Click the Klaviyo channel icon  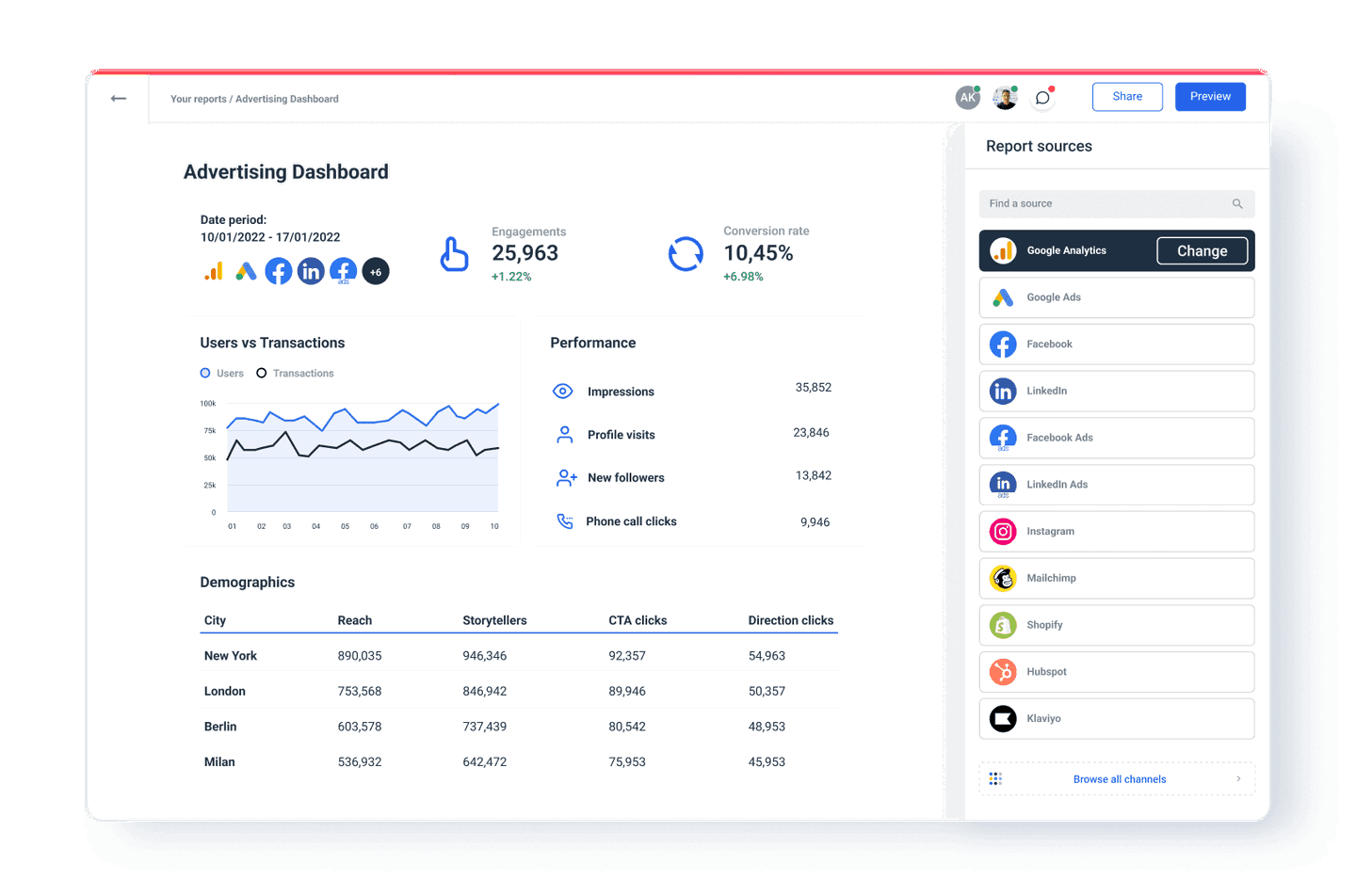[1003, 718]
